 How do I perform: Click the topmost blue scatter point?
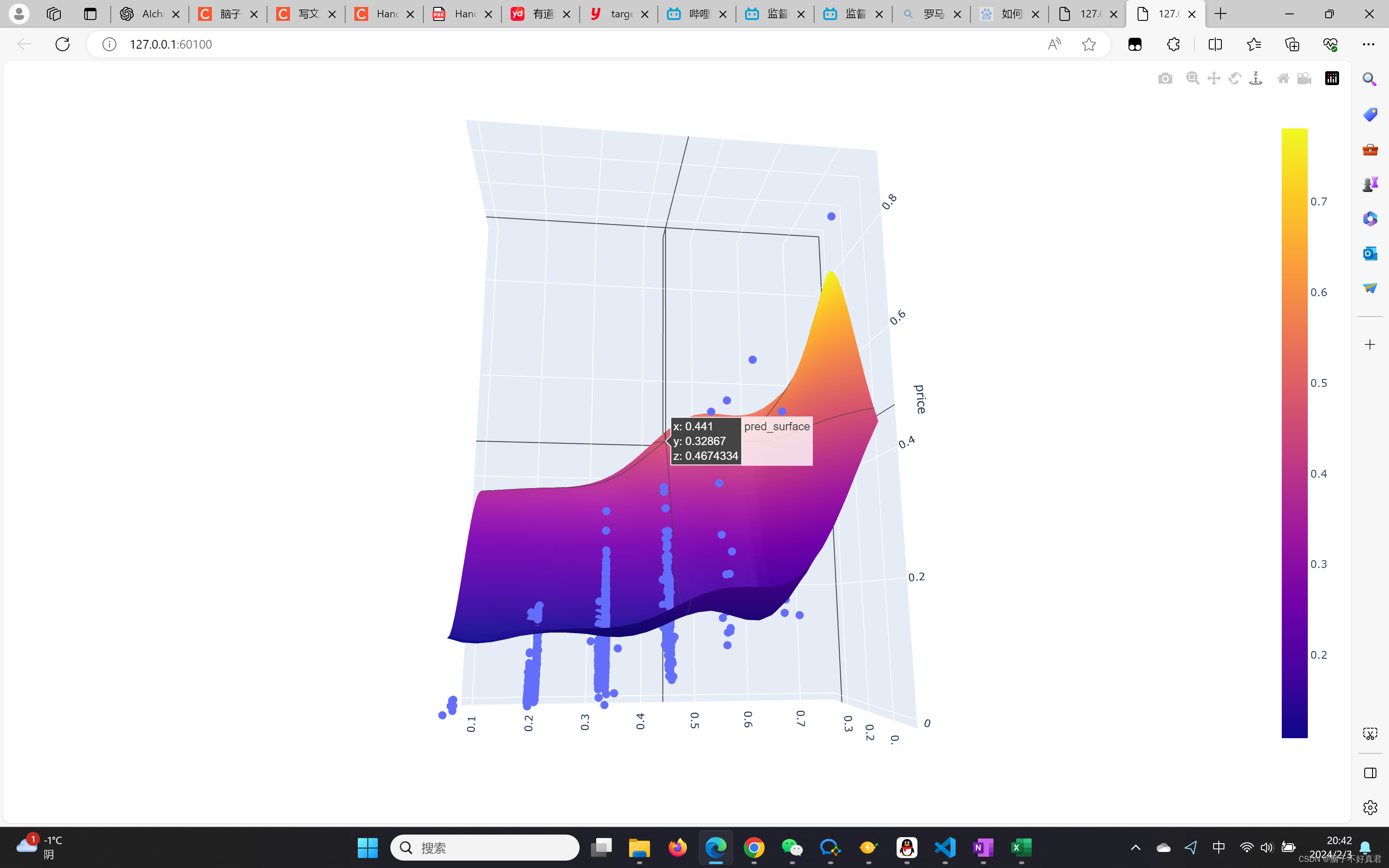coord(831,216)
